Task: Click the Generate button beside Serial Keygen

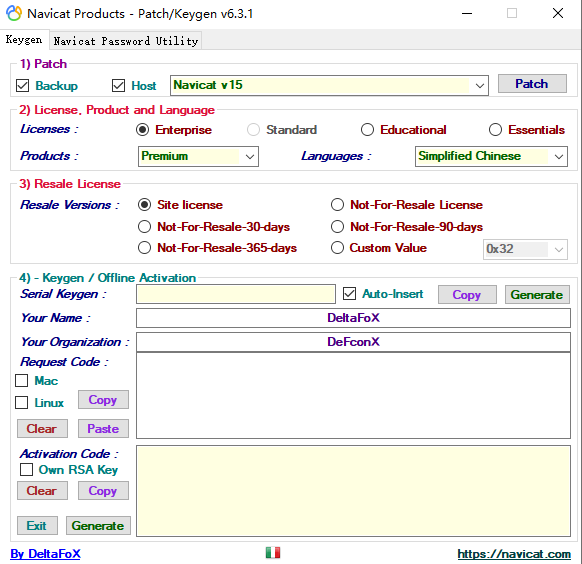Action: click(x=537, y=295)
